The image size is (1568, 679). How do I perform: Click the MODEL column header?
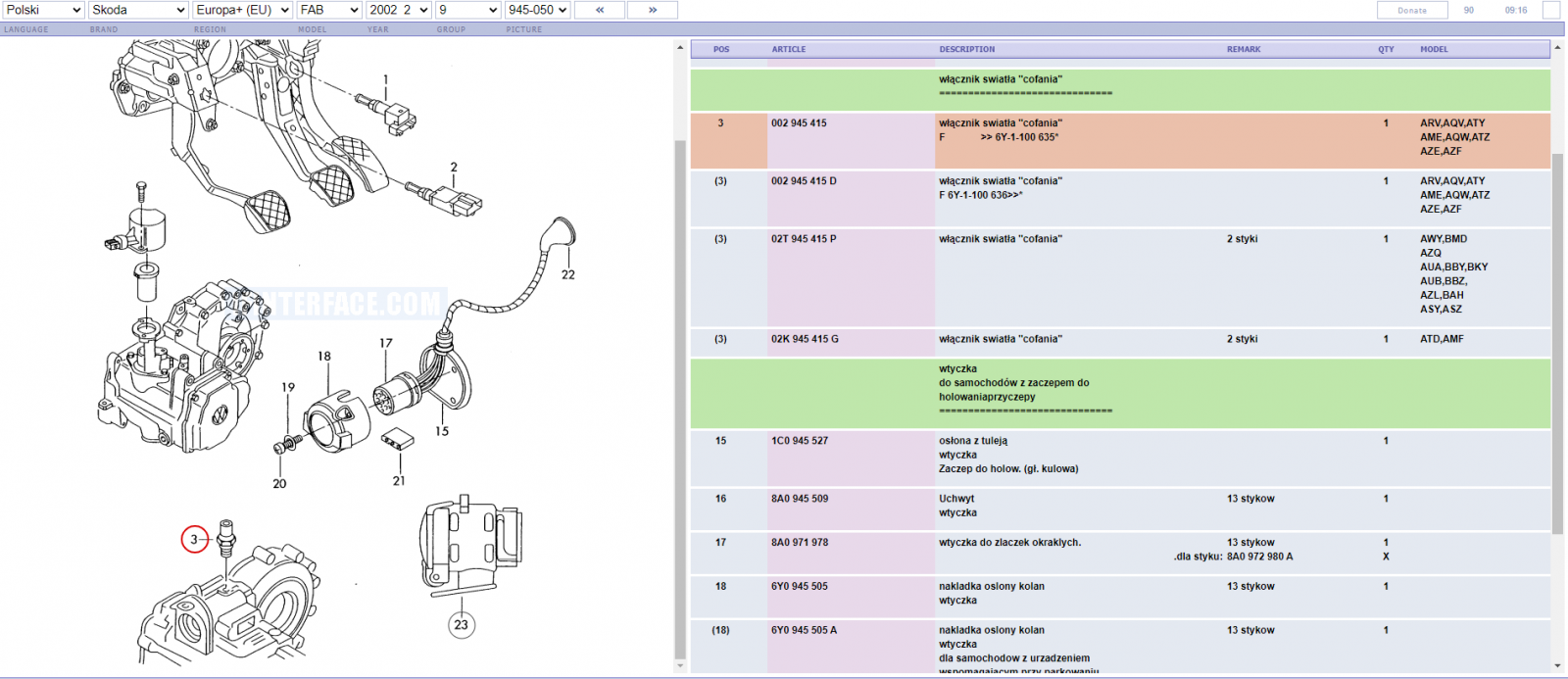1434,49
